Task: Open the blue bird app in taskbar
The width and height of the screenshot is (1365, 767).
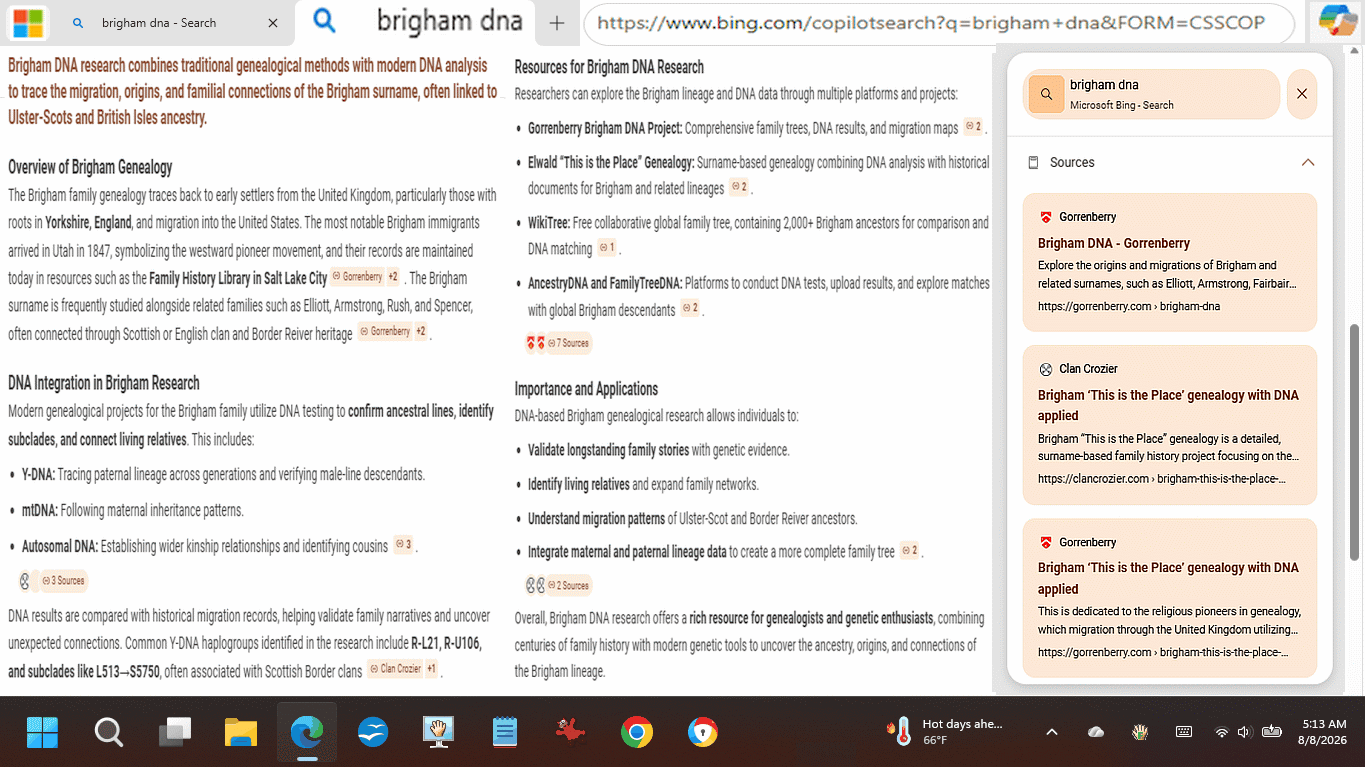Action: point(373,733)
